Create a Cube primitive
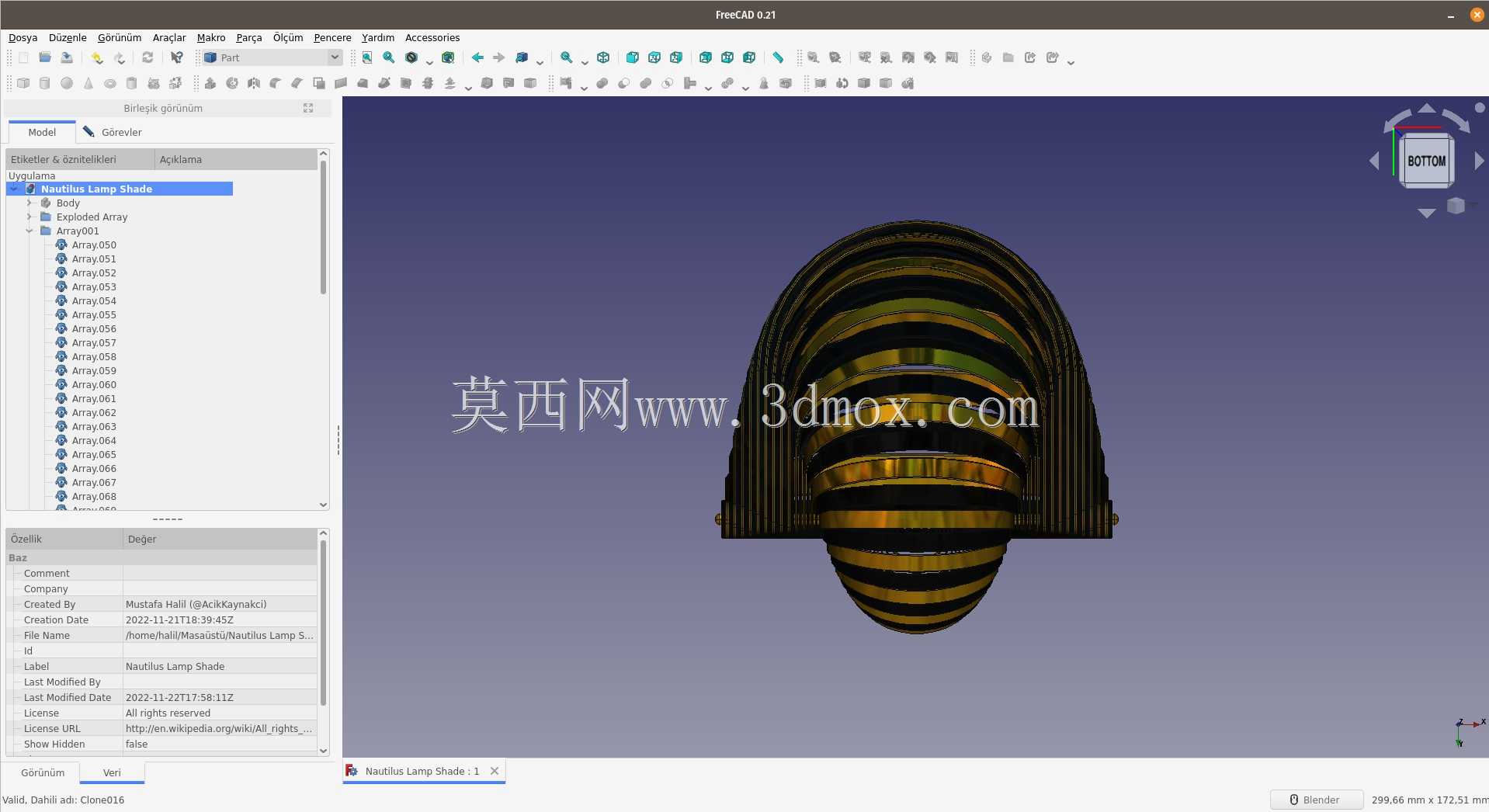The image size is (1489, 812). point(23,83)
